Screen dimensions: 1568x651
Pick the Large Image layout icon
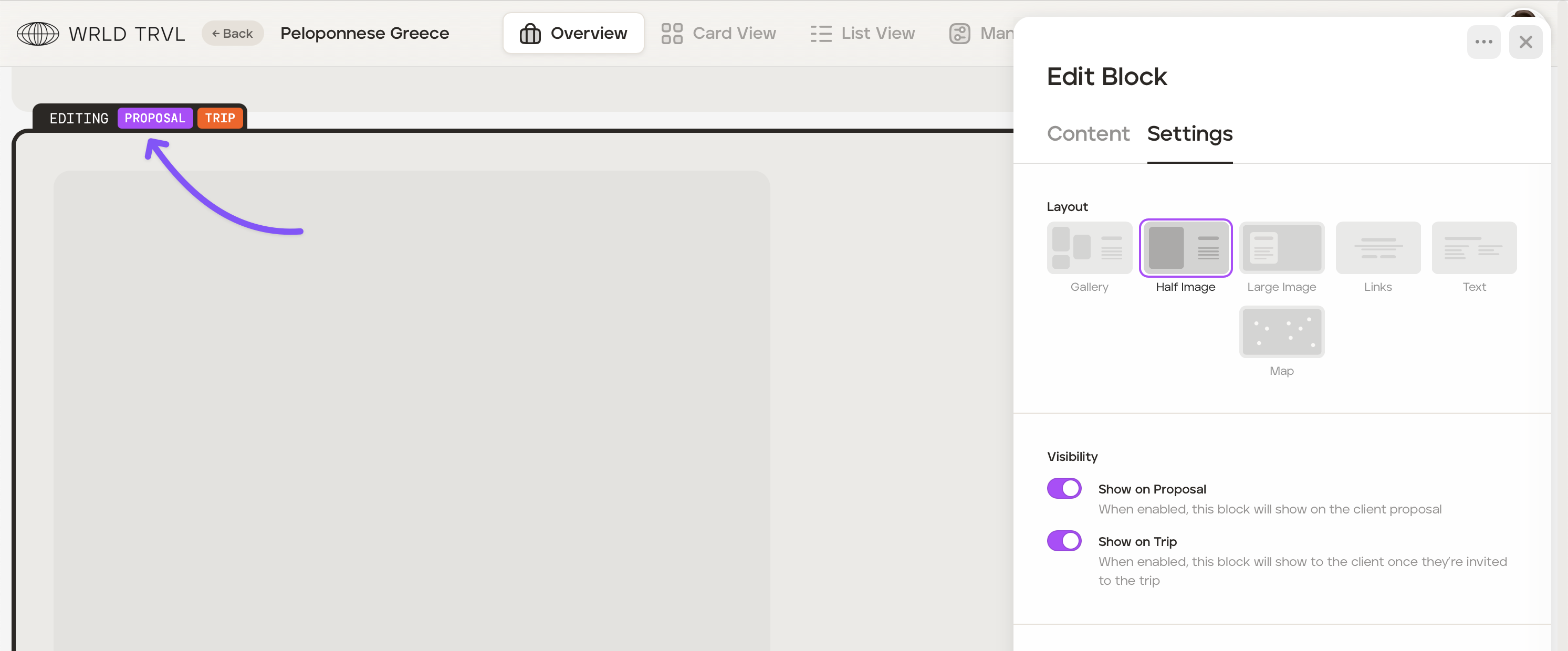coord(1281,248)
